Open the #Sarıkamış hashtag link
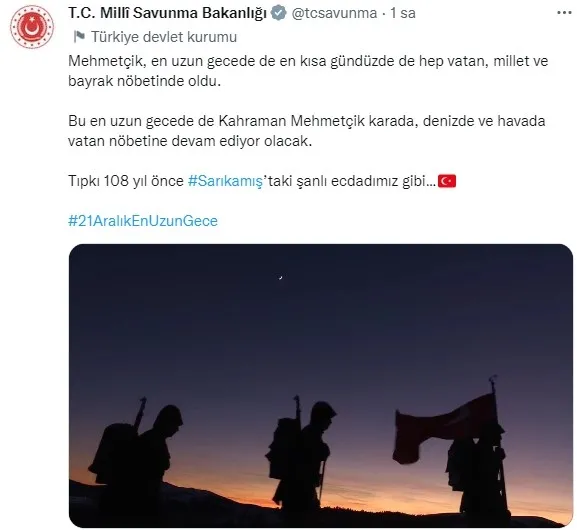 226,181
